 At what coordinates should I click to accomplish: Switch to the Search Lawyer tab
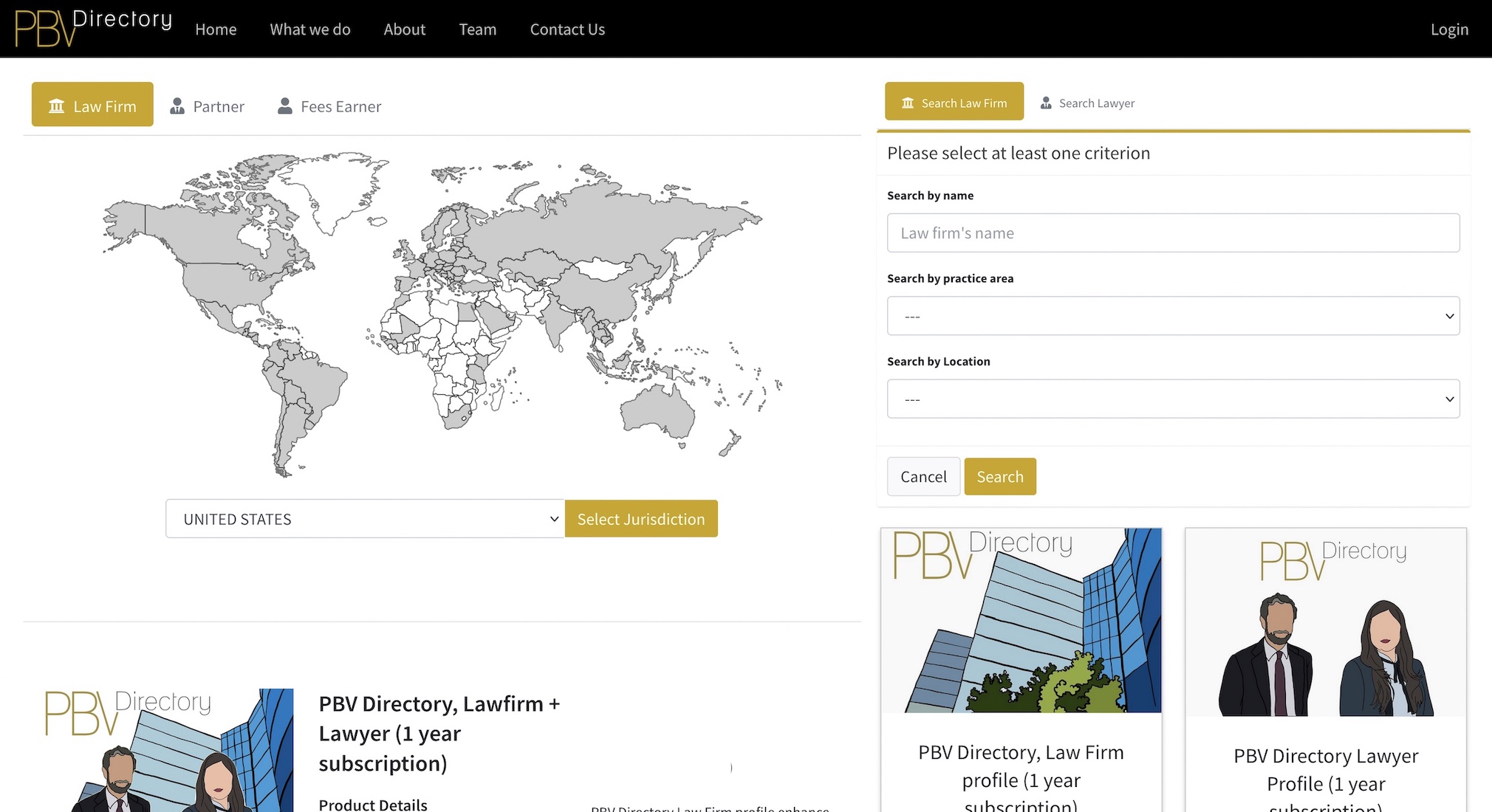1087,103
